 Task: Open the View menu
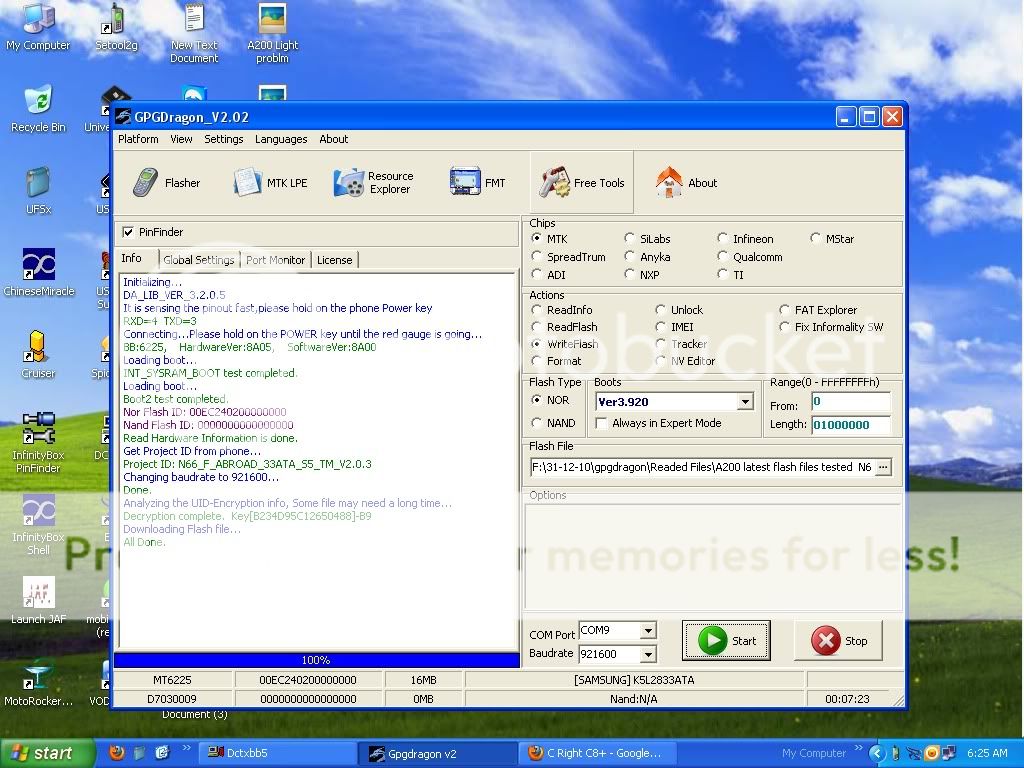[x=182, y=139]
